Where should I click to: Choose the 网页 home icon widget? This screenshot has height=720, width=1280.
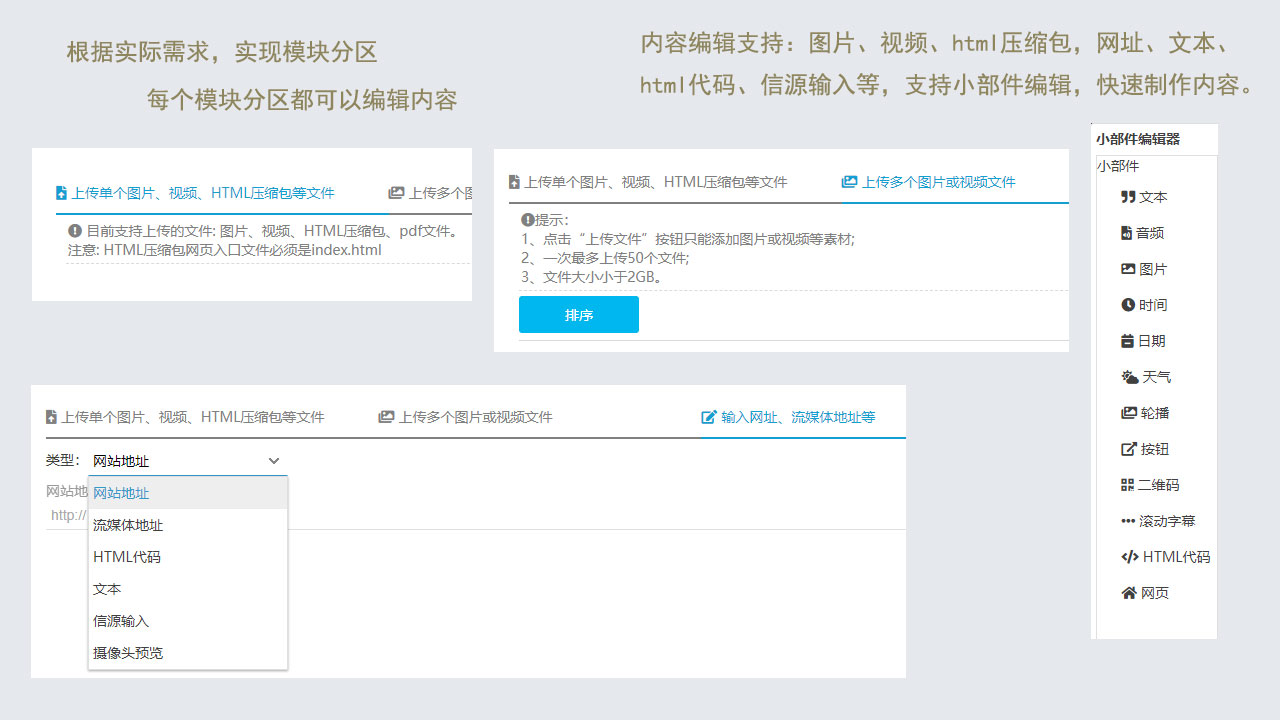1128,593
